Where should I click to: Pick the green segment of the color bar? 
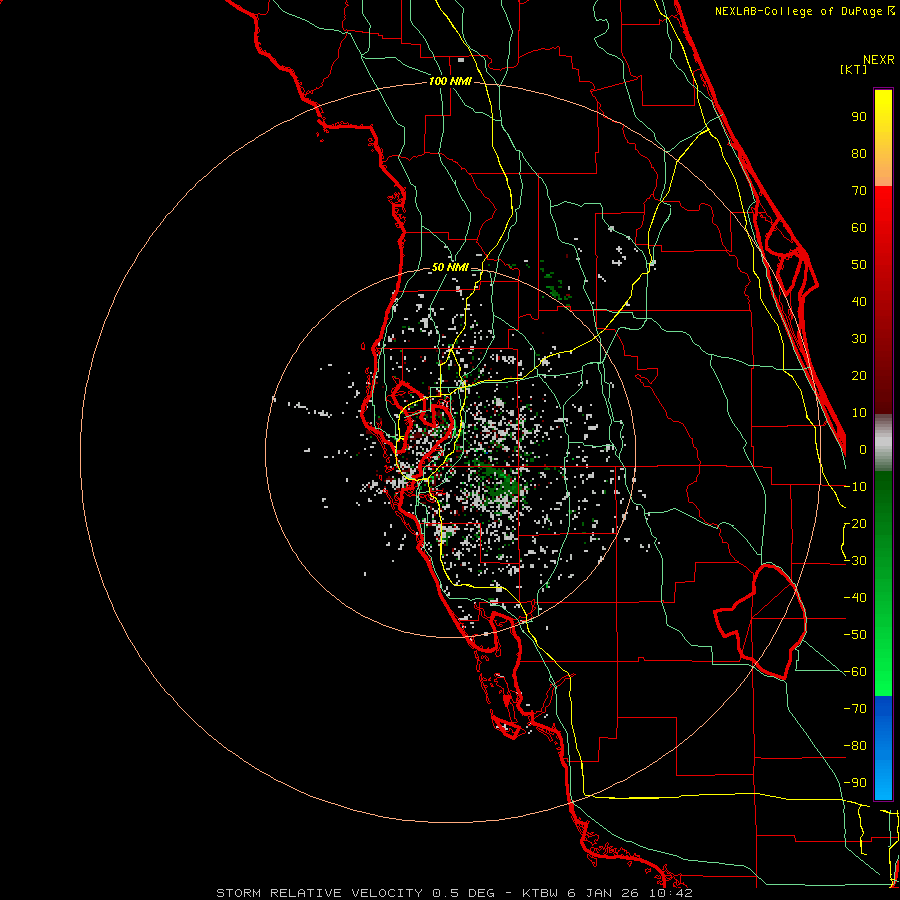[x=883, y=583]
